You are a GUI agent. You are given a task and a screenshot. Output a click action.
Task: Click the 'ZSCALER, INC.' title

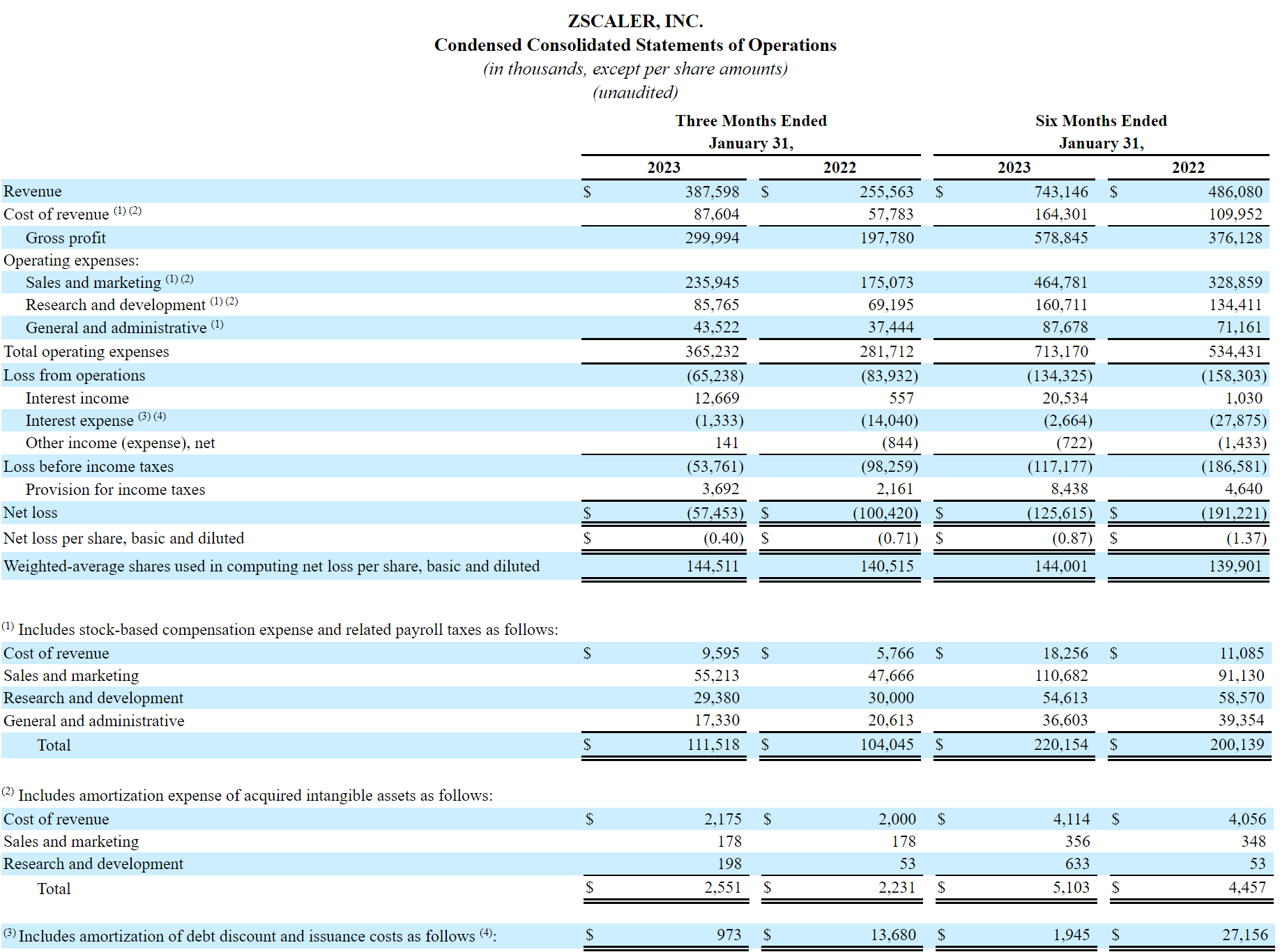click(635, 21)
